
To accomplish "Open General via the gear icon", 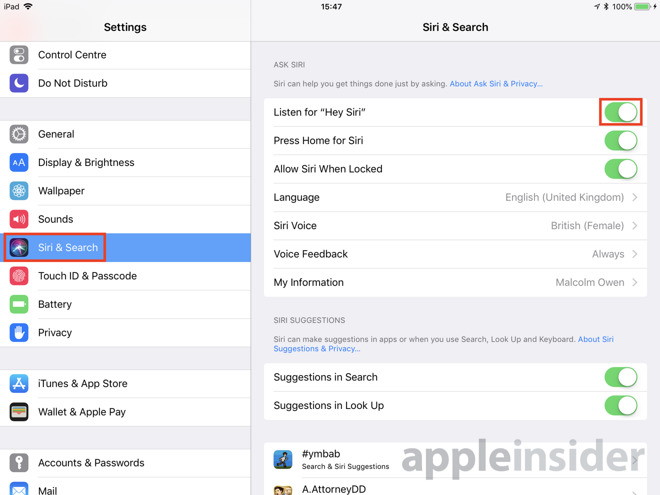I will (x=19, y=134).
